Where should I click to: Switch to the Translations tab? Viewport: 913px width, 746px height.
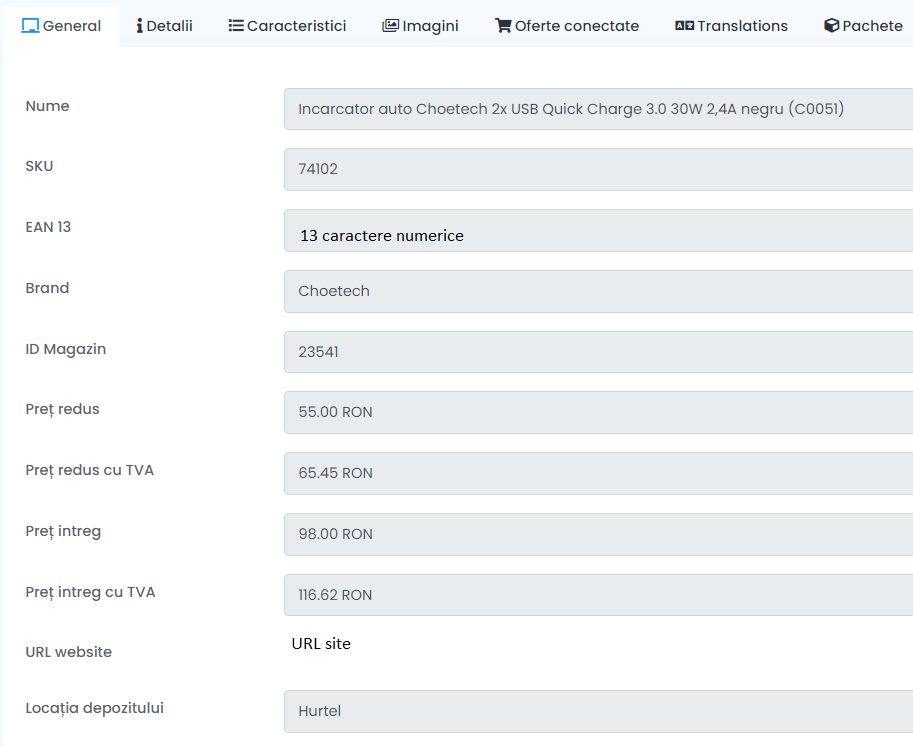pos(731,26)
